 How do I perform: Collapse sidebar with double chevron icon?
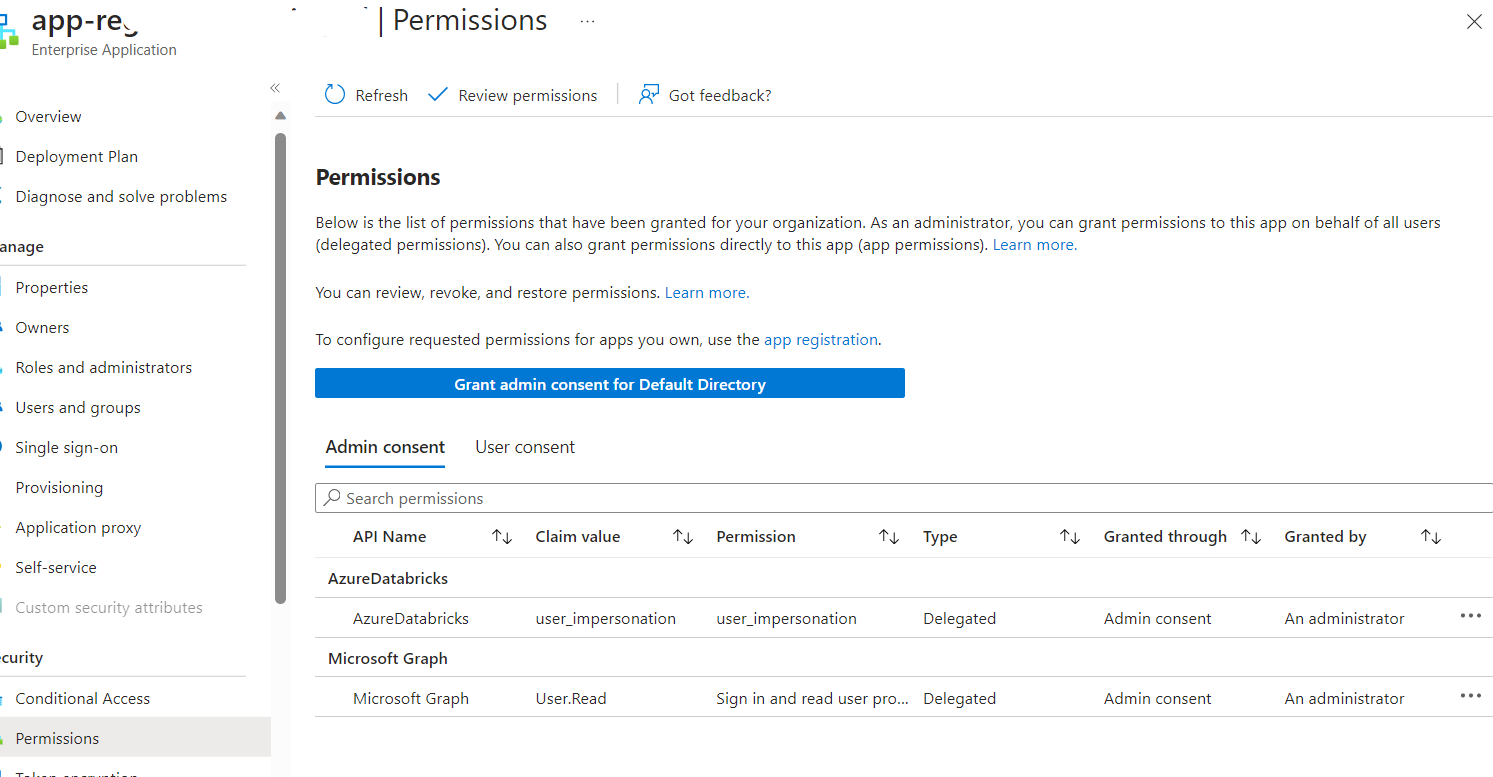pyautogui.click(x=275, y=88)
